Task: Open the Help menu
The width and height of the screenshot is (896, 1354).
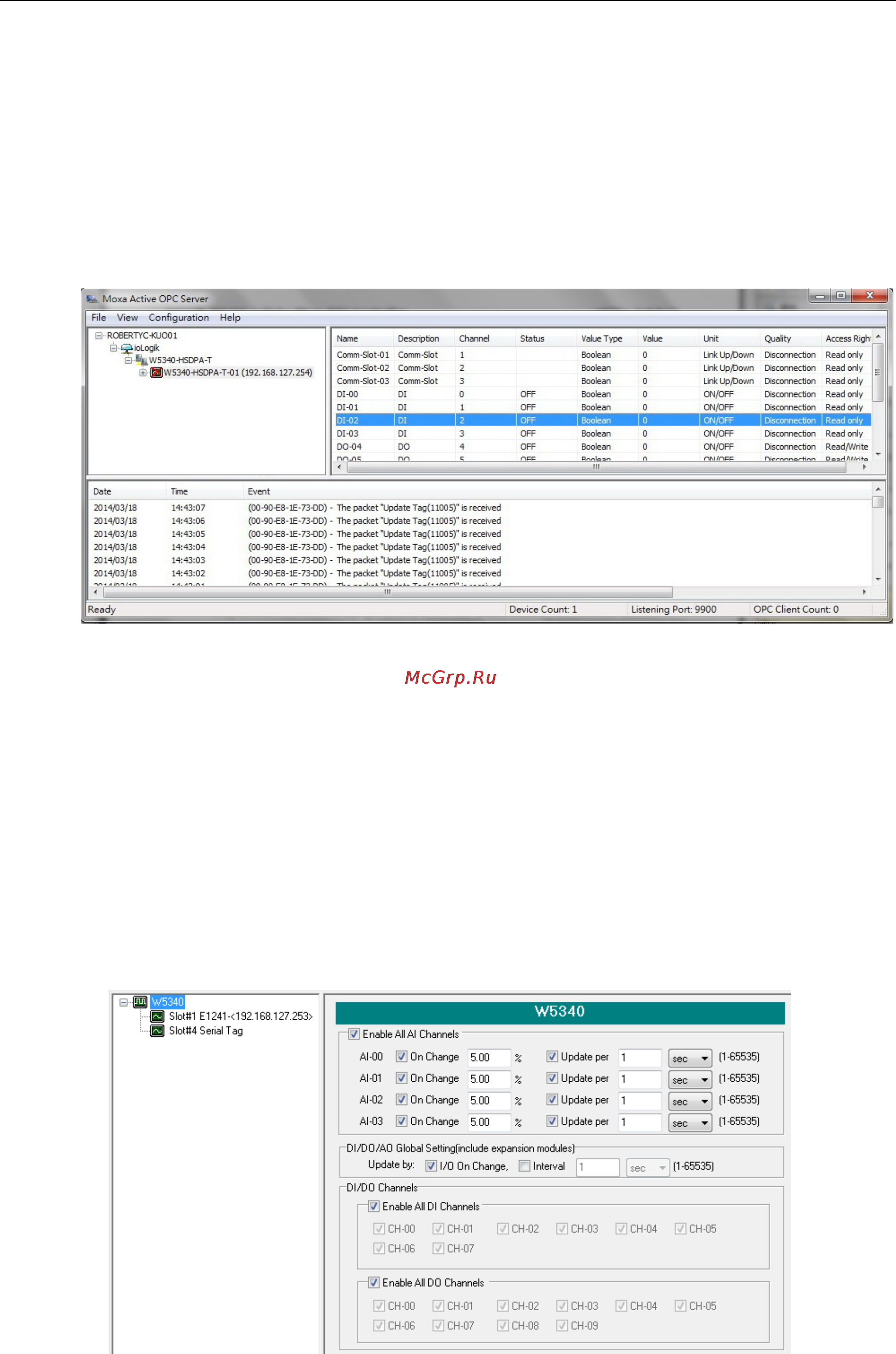Action: coord(230,317)
